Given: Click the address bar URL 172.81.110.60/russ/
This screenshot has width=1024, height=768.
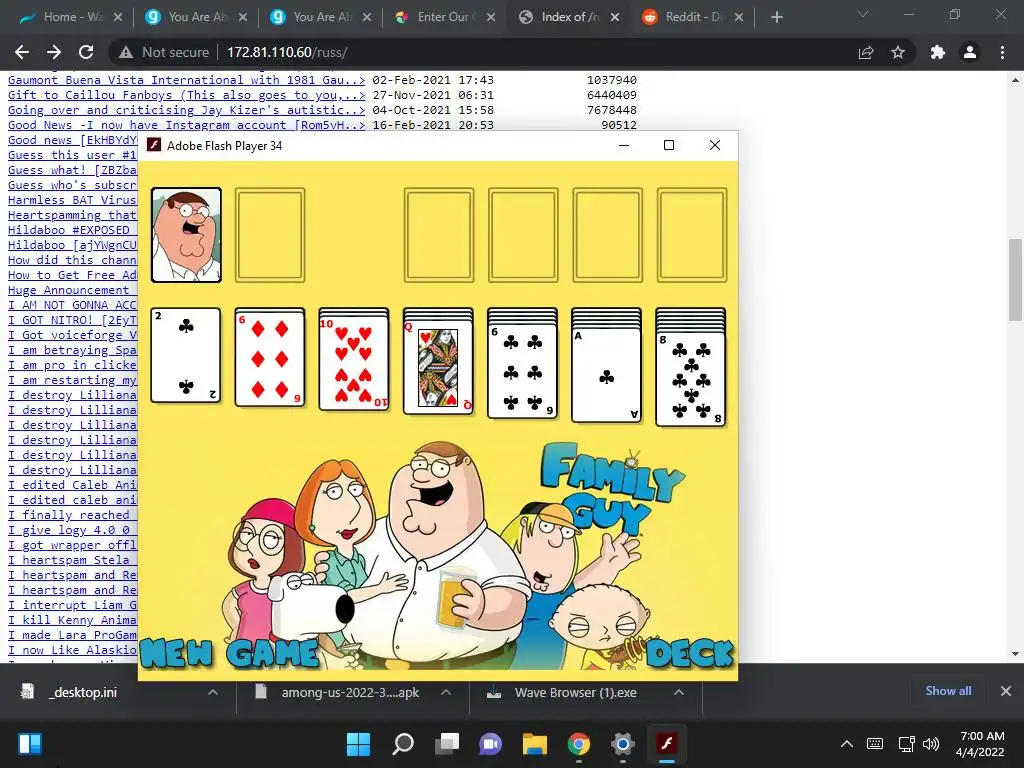Looking at the screenshot, I should 287,52.
